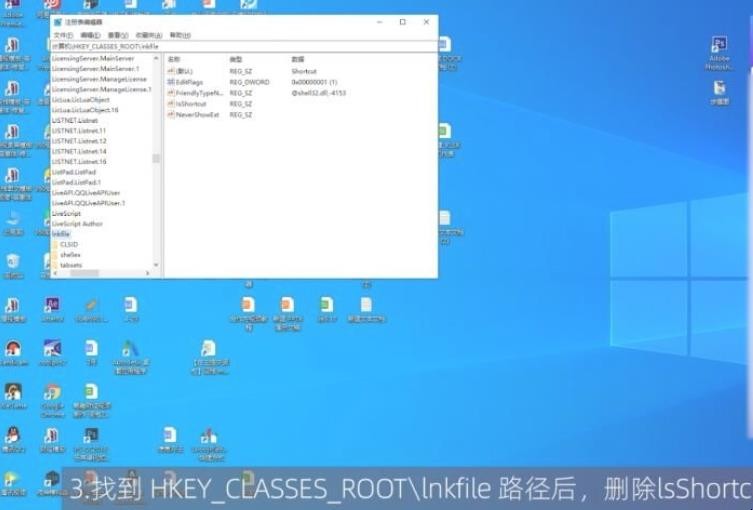753x510 pixels.
Task: Select the LISTNET.Listnet.11 key
Action: pyautogui.click(x=79, y=131)
